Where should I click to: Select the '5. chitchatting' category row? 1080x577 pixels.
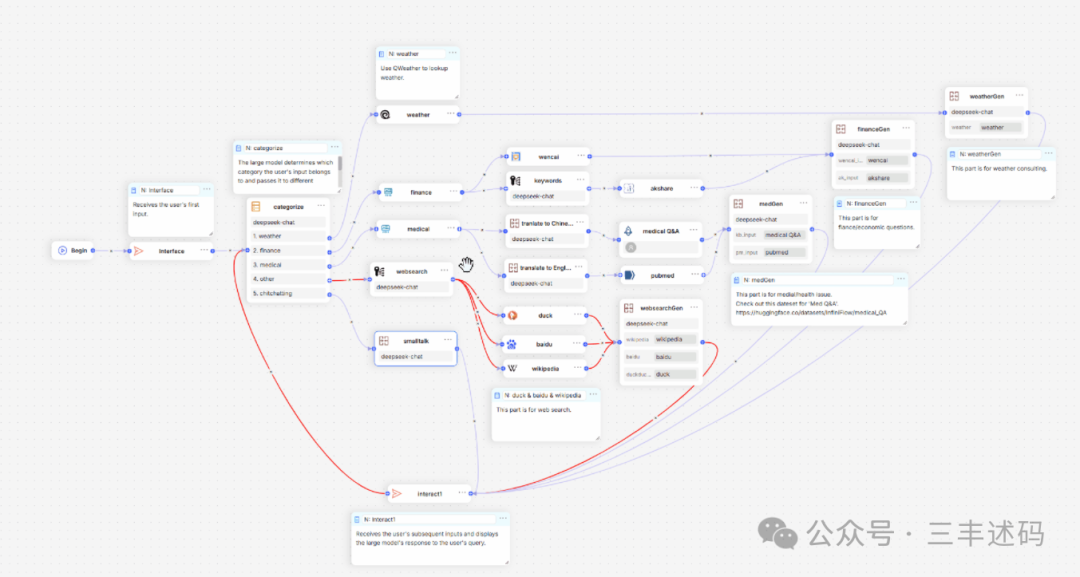[288, 294]
